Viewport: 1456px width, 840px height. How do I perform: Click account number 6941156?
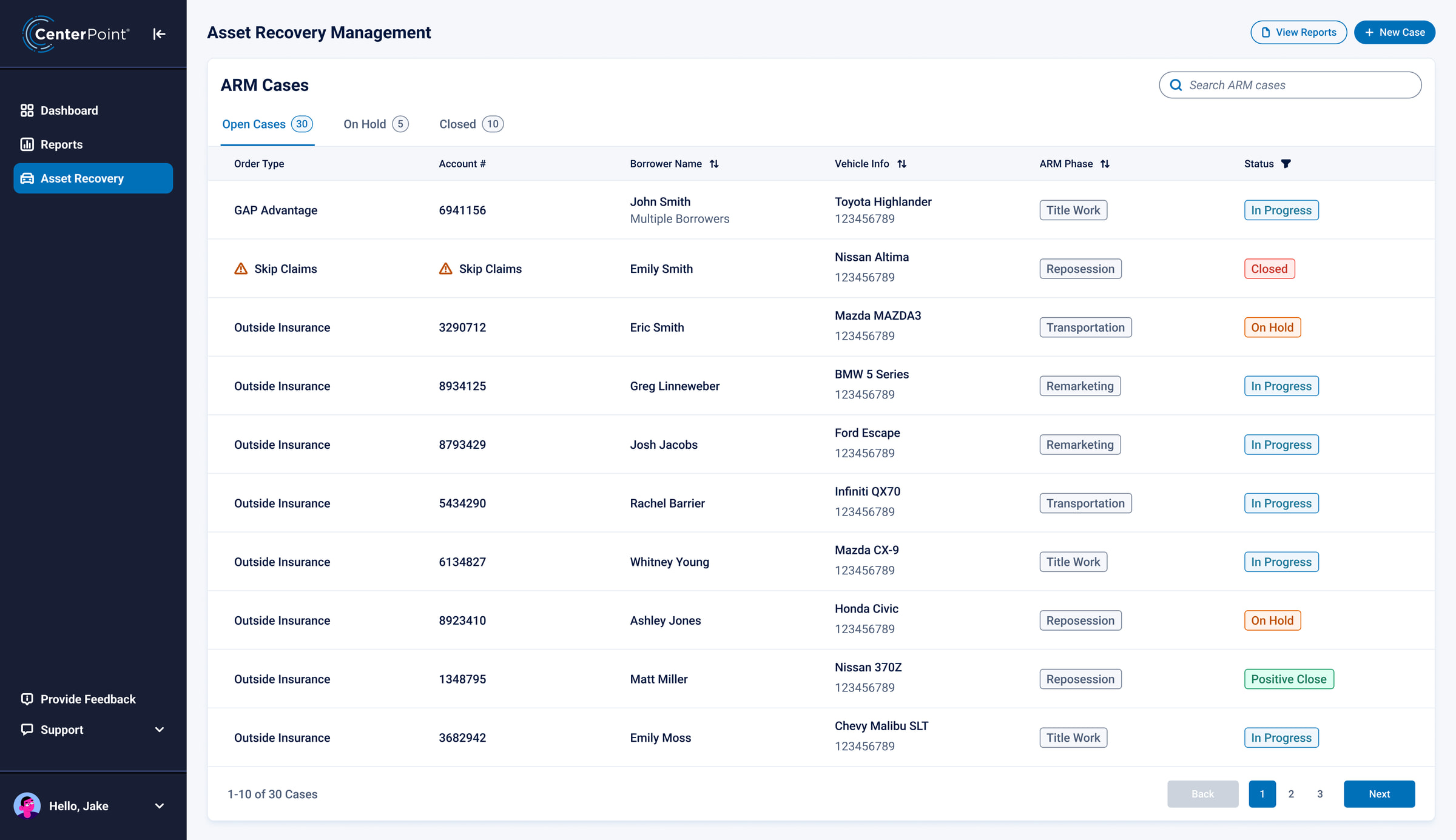click(462, 210)
